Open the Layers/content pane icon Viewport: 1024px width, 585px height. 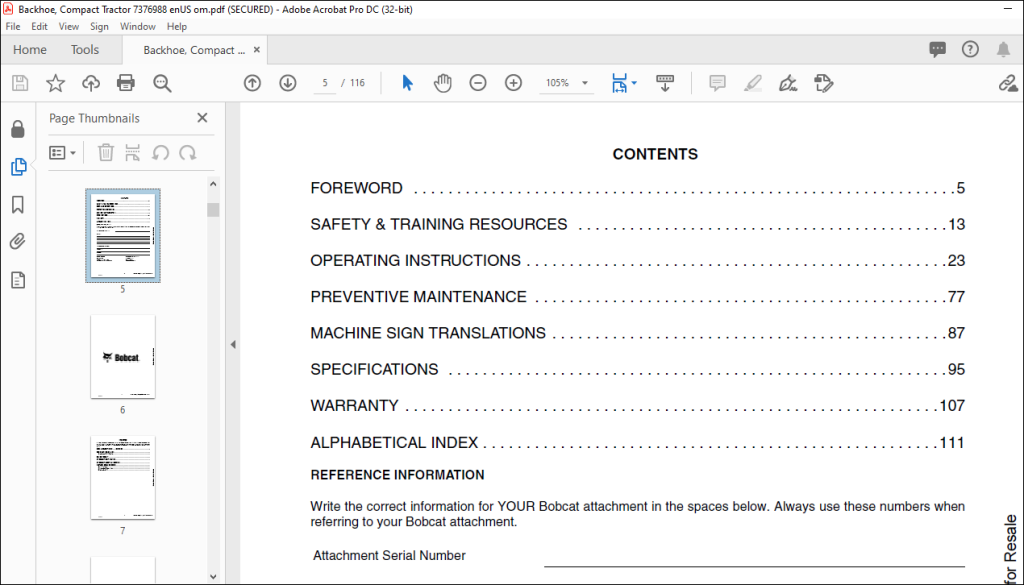pyautogui.click(x=18, y=280)
